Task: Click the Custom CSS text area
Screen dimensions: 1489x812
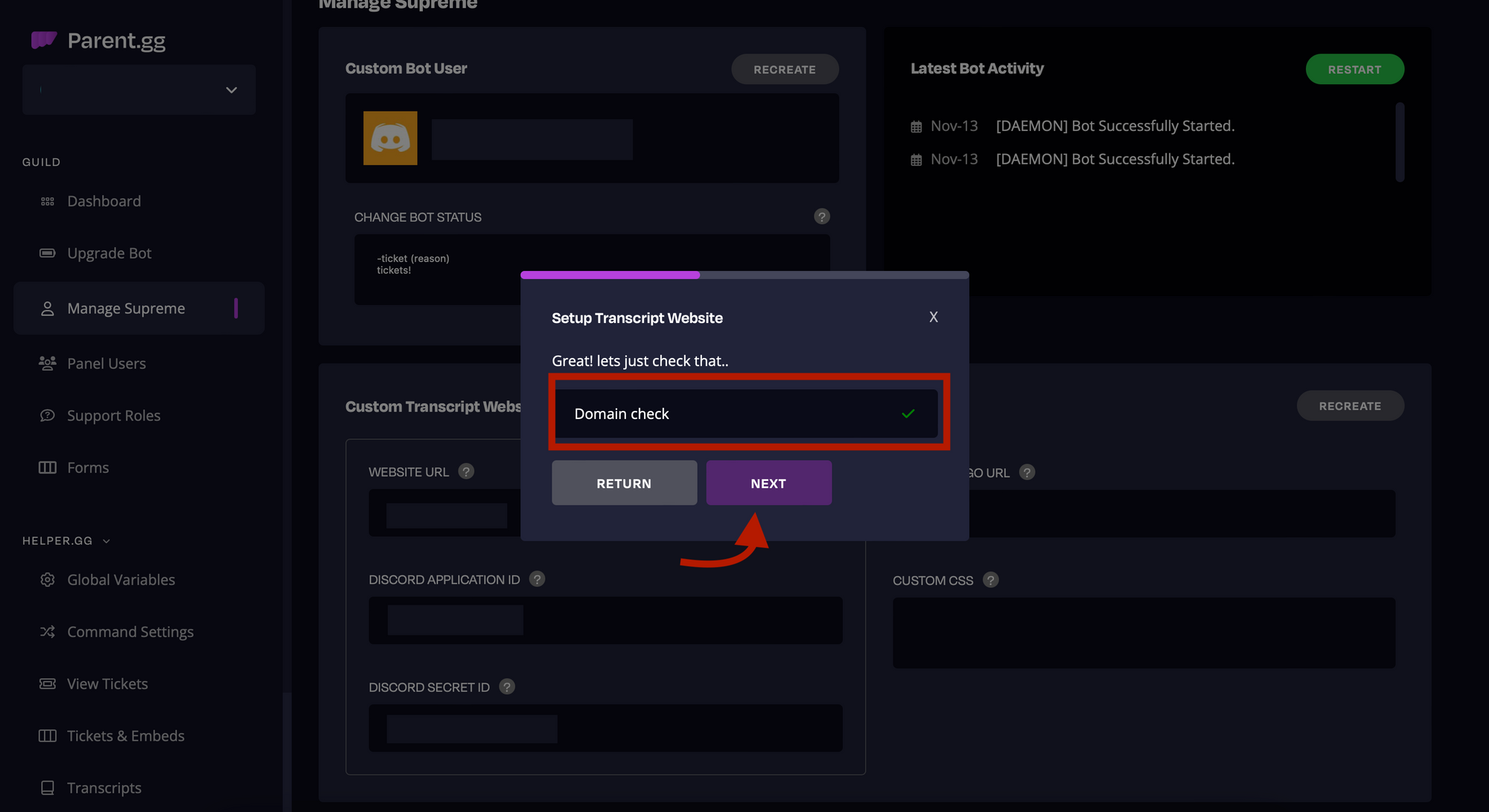Action: (x=1144, y=633)
